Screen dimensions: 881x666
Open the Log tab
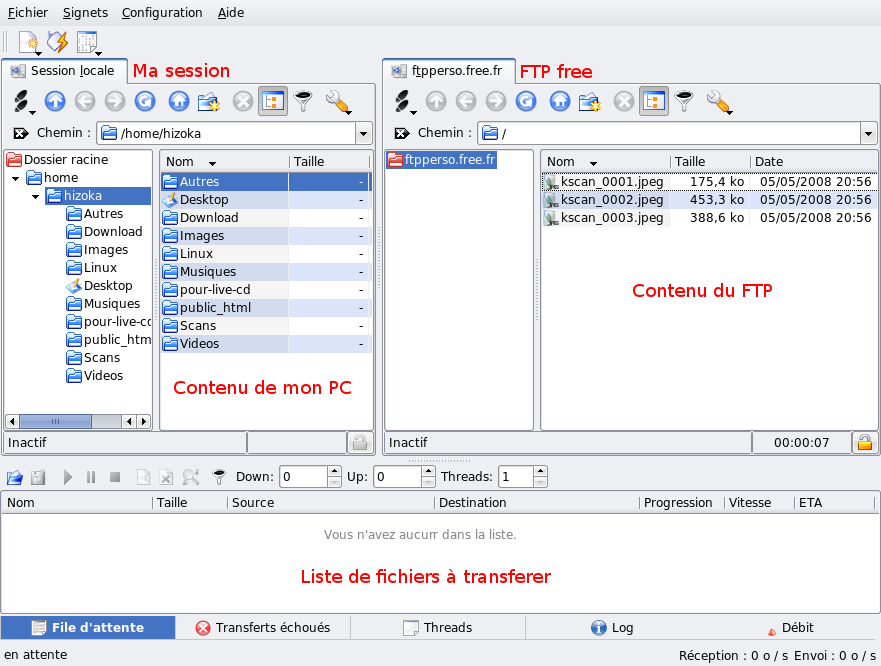pyautogui.click(x=612, y=628)
